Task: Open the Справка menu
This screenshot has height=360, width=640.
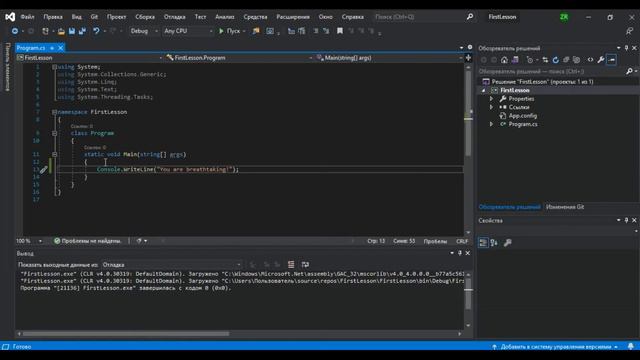Action: (x=353, y=17)
